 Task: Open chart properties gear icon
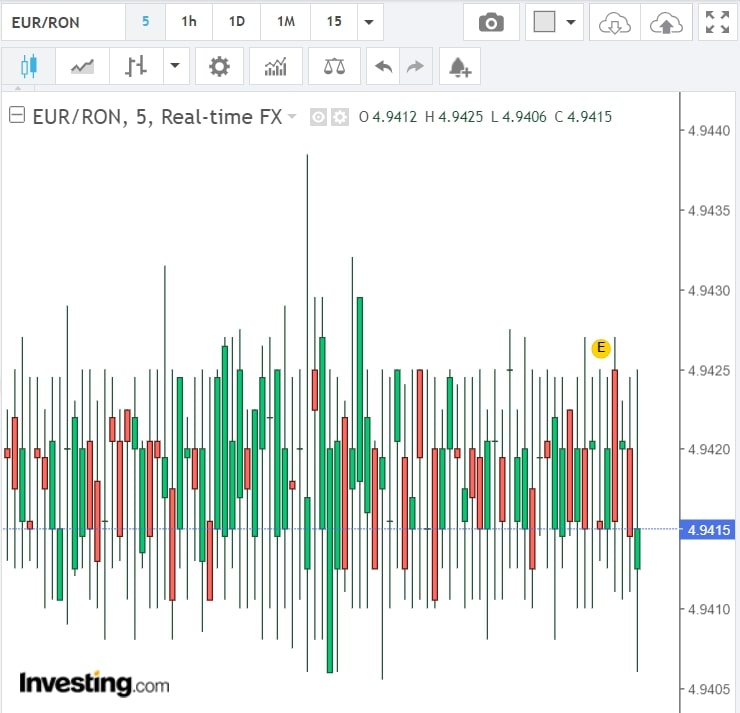219,67
